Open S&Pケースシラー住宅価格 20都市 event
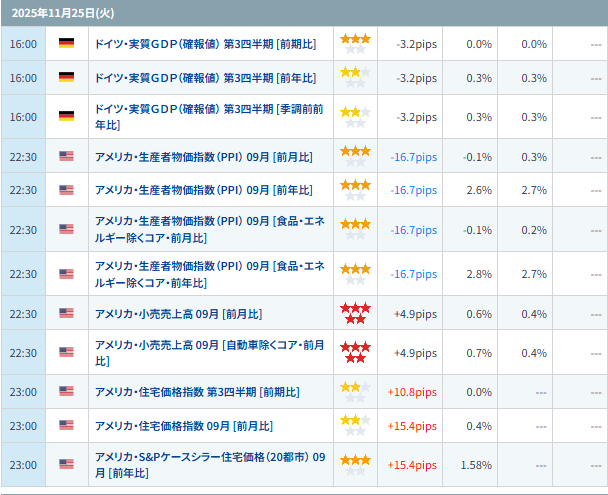This screenshot has width=608, height=495. [208, 465]
